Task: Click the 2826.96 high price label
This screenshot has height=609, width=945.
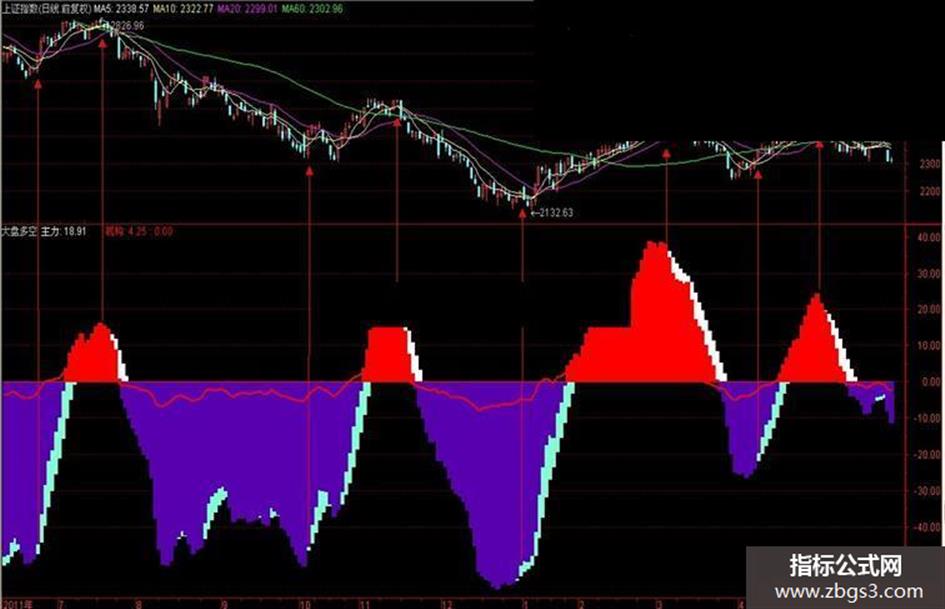Action: pos(127,25)
